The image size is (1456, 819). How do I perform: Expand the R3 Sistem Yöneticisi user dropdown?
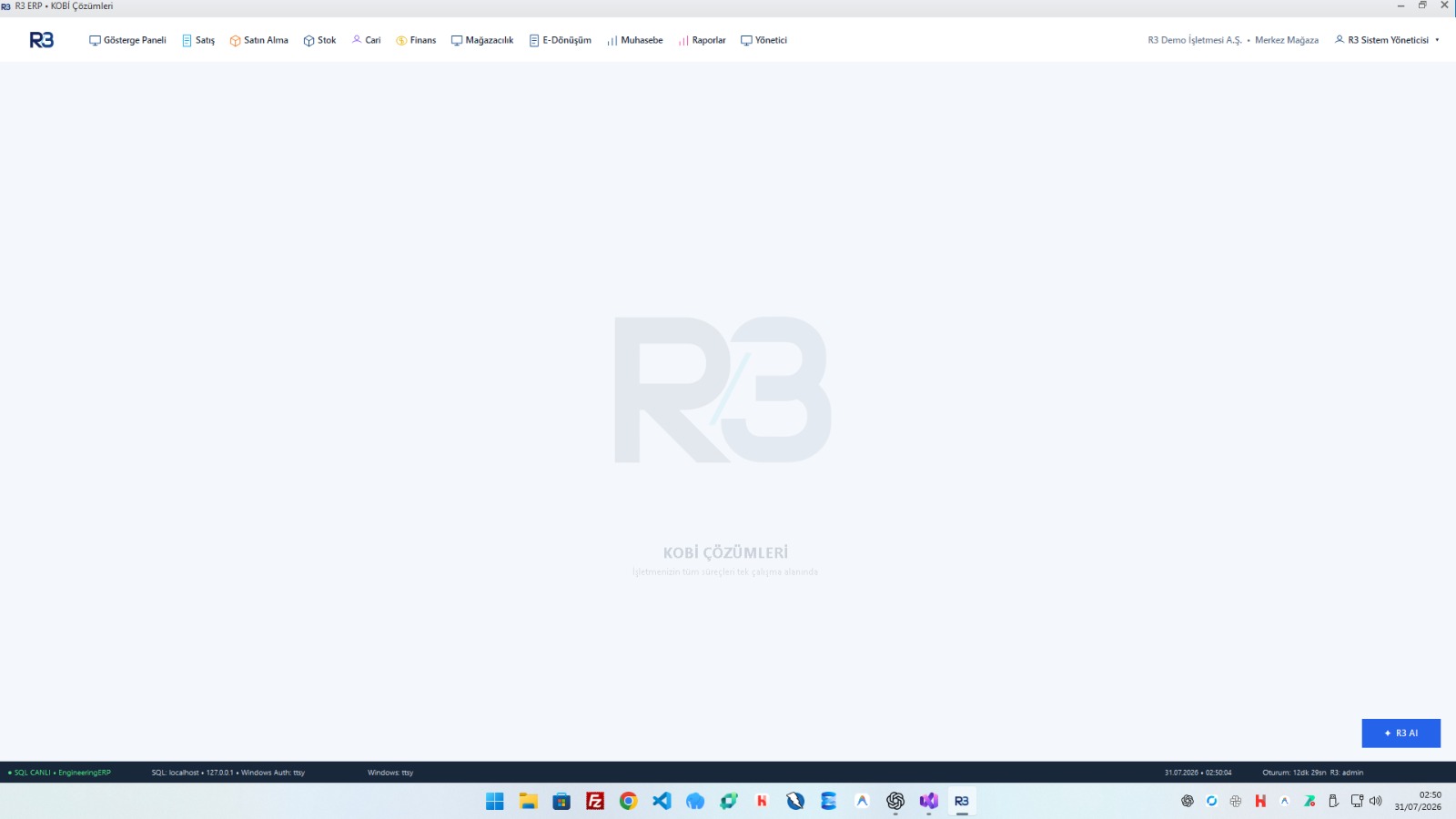(1388, 40)
